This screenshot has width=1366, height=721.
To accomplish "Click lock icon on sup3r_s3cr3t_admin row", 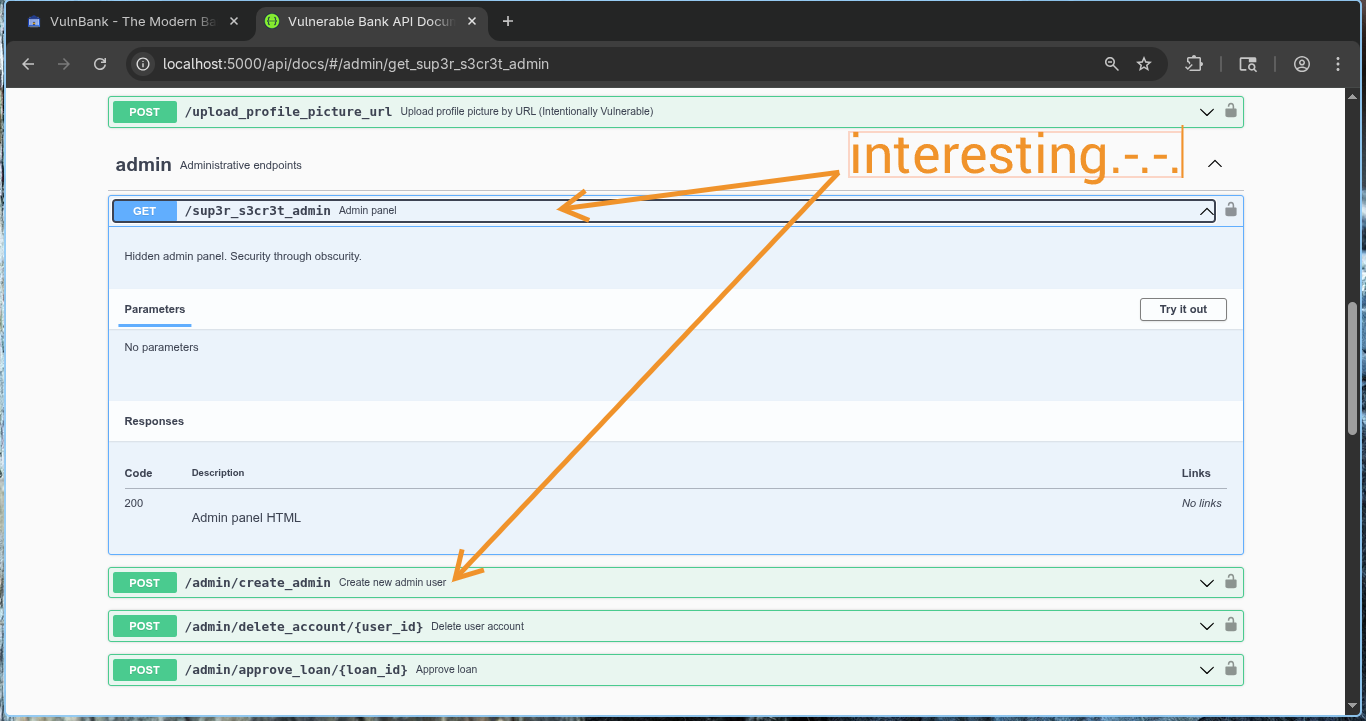I will [1231, 209].
